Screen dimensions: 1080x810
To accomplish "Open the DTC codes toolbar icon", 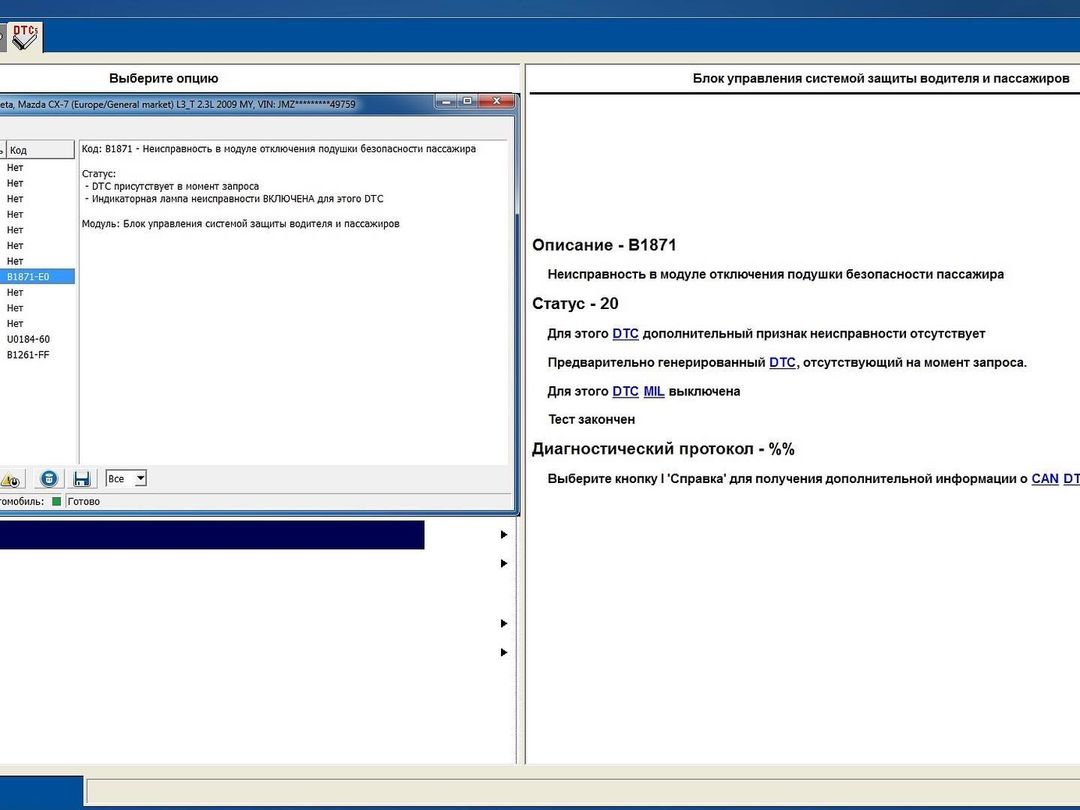I will click(x=25, y=37).
